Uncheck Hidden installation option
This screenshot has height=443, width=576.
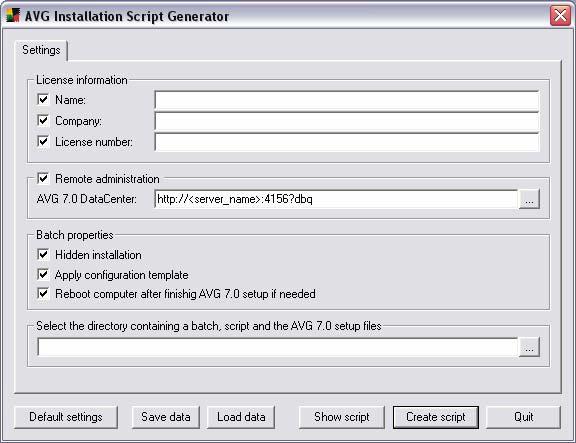(43, 255)
